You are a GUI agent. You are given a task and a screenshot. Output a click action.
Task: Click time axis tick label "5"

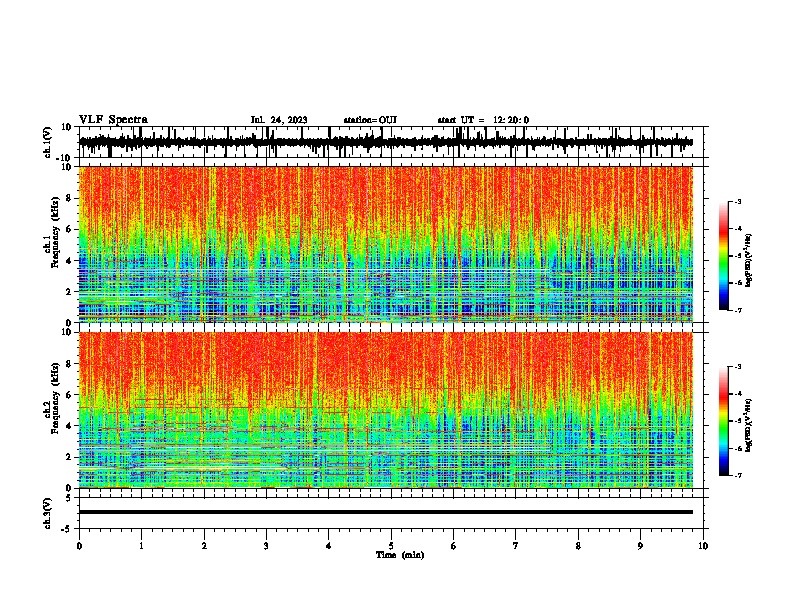click(391, 546)
